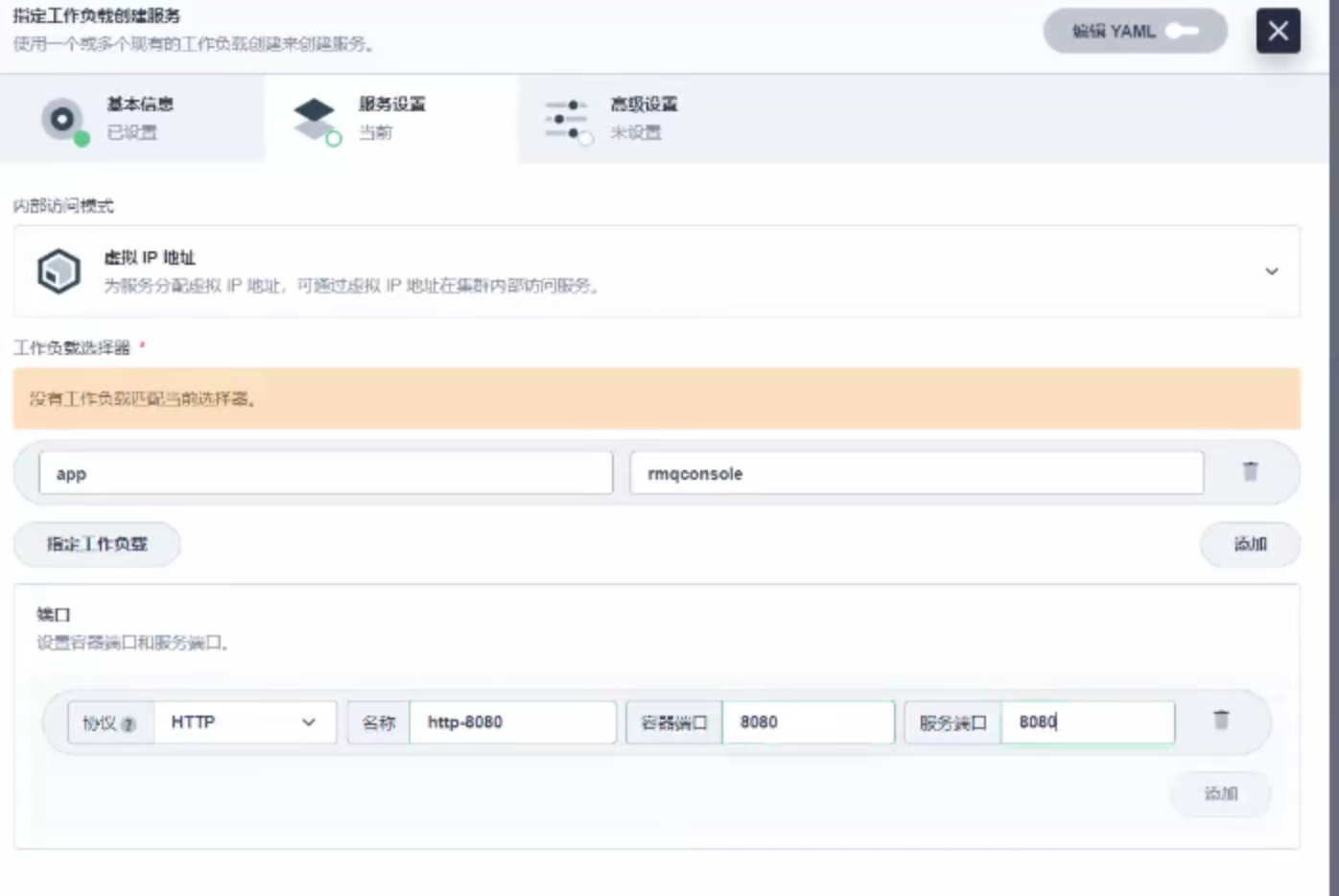The height and width of the screenshot is (896, 1339).
Task: Click the 虚拟 IP 地址 cube icon
Action: coord(59,271)
